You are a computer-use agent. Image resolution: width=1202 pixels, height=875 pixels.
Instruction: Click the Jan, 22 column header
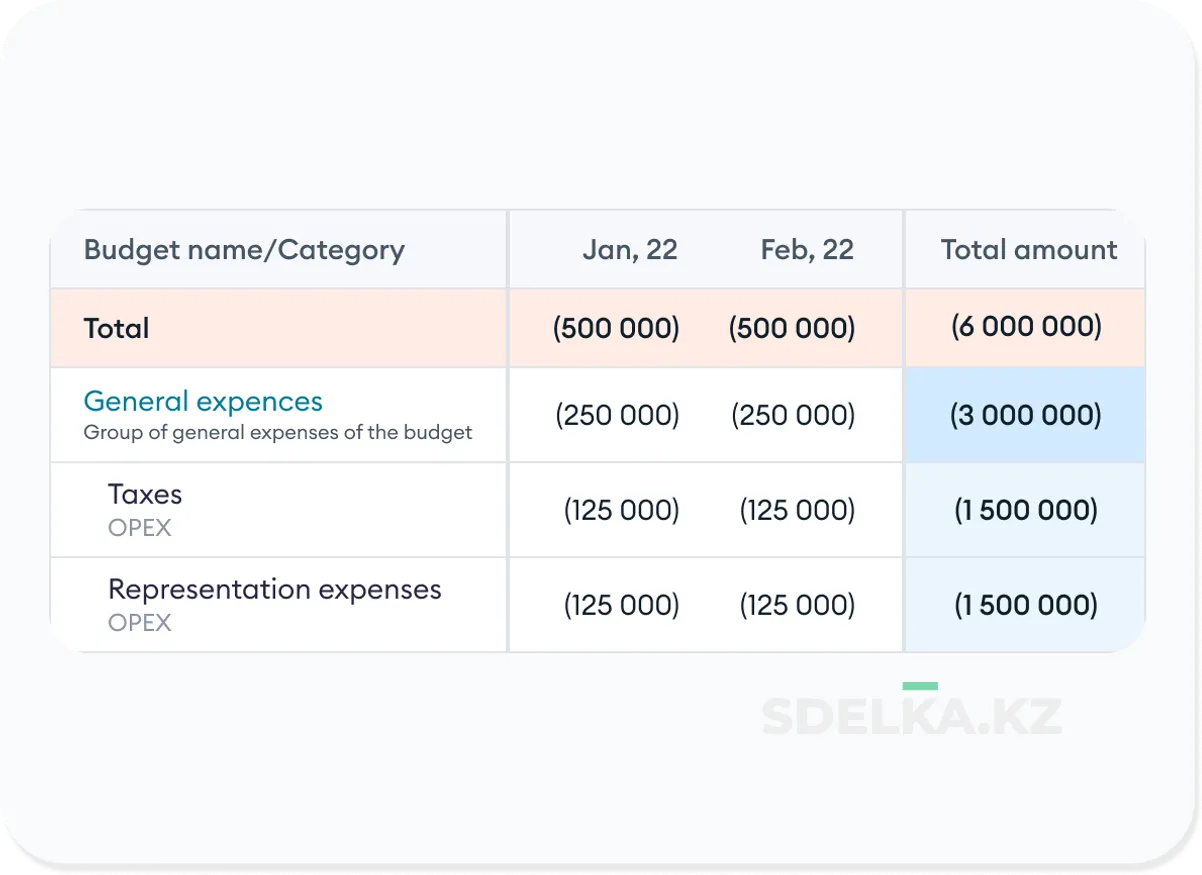click(x=629, y=250)
